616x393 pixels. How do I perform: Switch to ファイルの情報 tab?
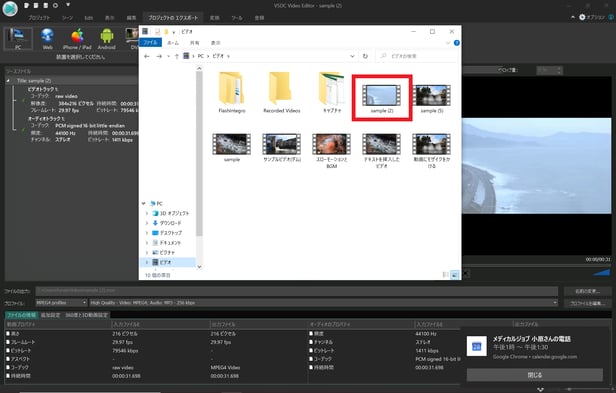22,315
